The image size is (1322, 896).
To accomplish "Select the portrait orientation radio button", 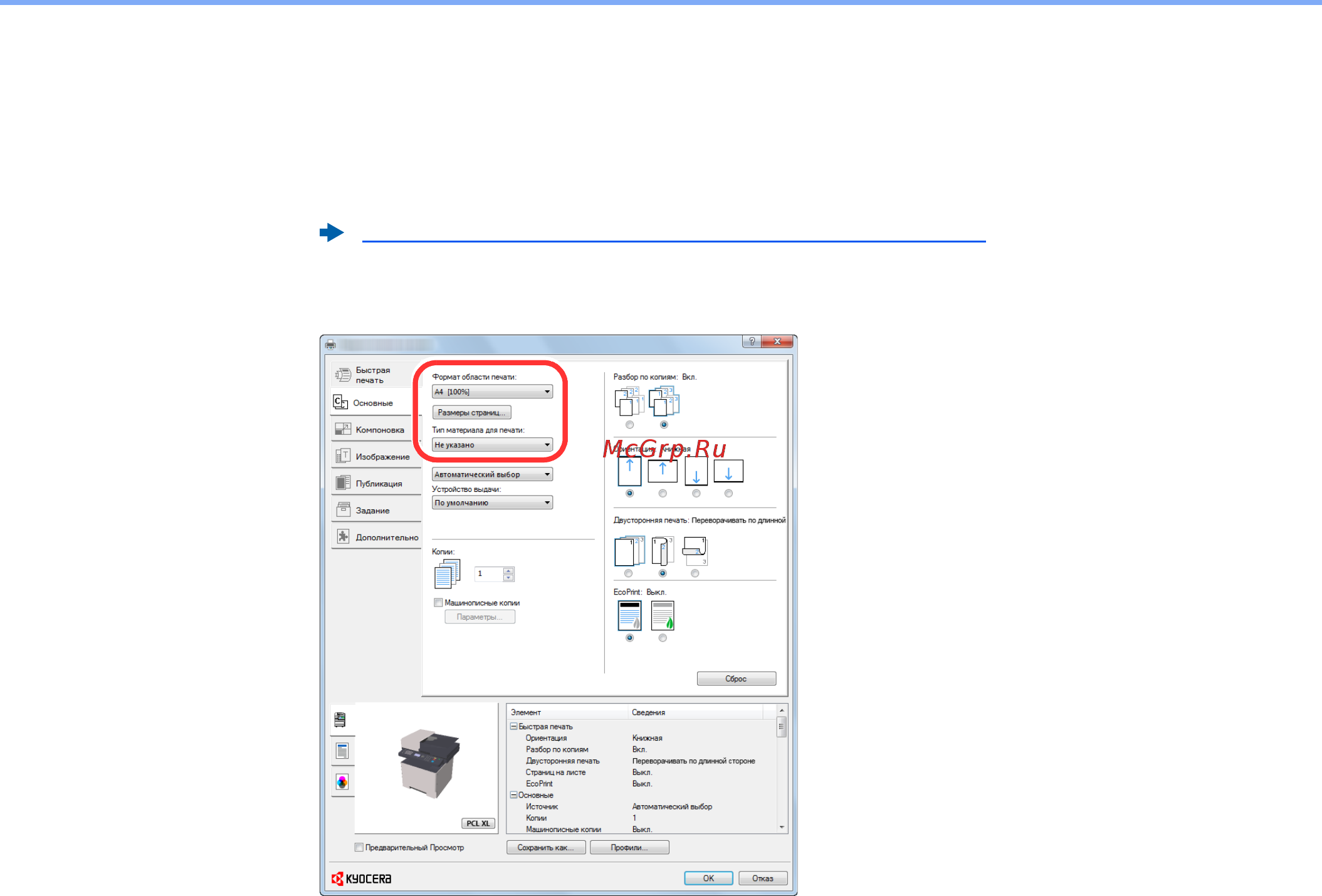I will point(629,494).
